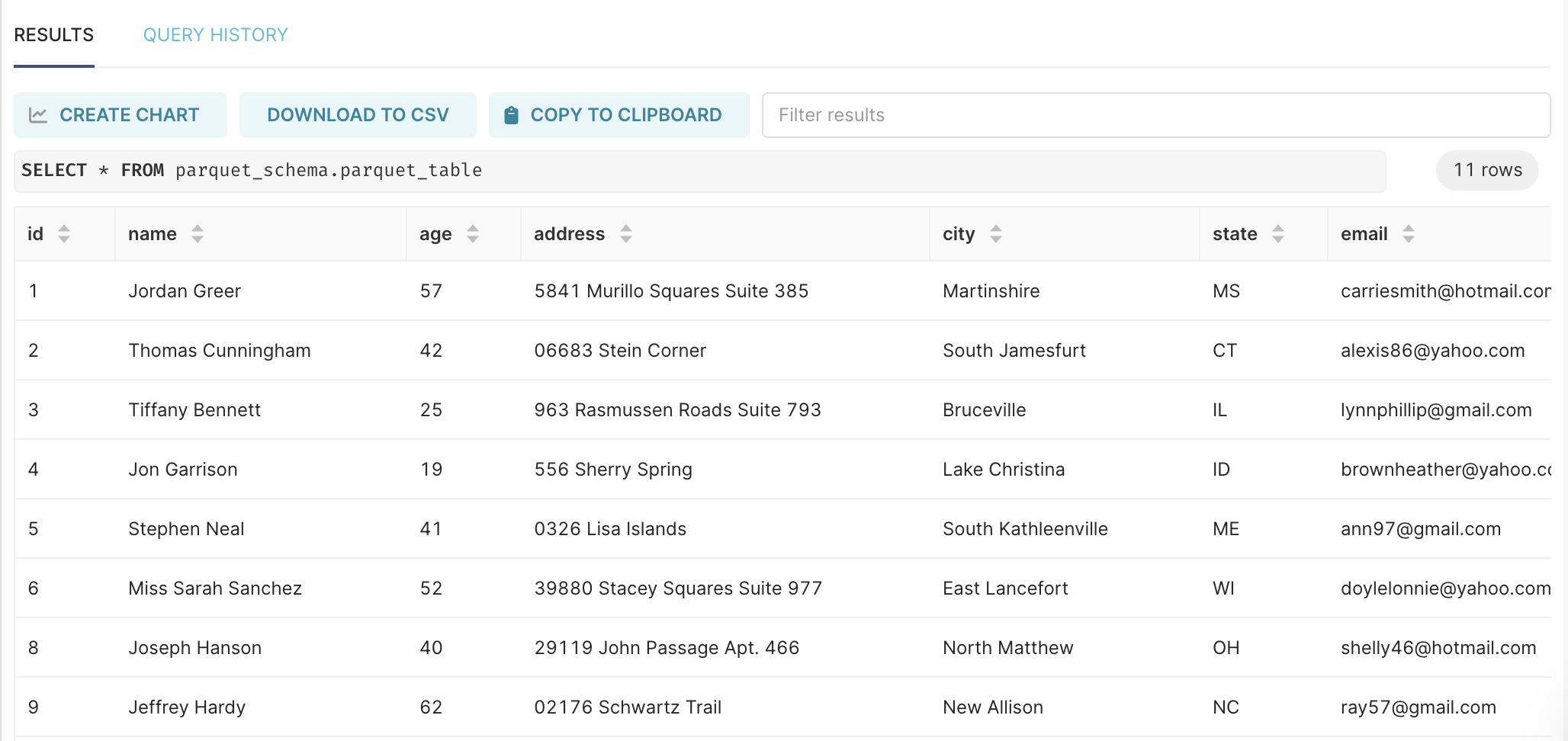This screenshot has height=741, width=1568.
Task: Click address 06683 Stein Corner
Action: pos(620,351)
